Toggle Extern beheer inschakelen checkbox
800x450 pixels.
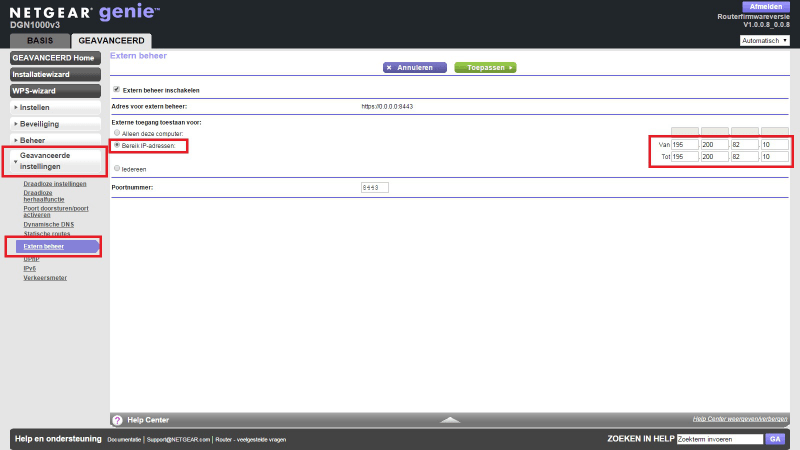coord(116,89)
